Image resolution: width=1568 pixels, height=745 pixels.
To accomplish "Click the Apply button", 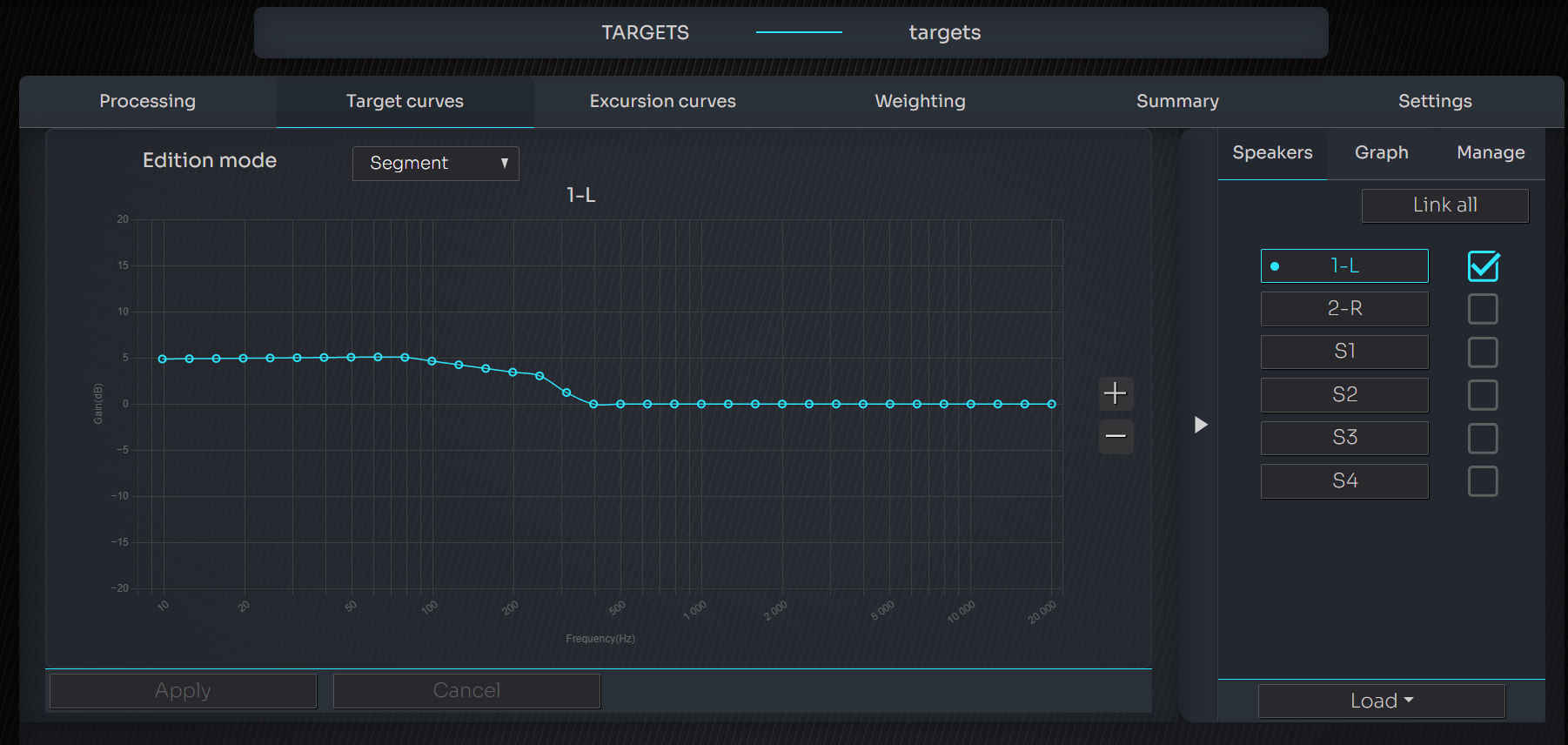I will pos(184,691).
